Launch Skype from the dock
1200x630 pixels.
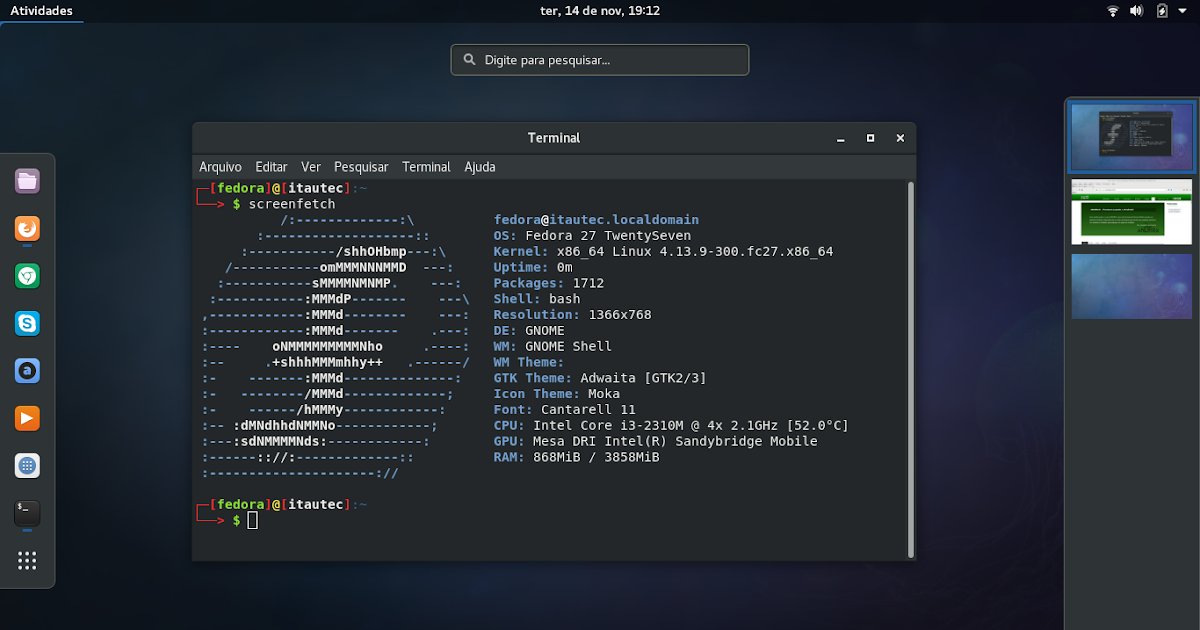(x=27, y=323)
